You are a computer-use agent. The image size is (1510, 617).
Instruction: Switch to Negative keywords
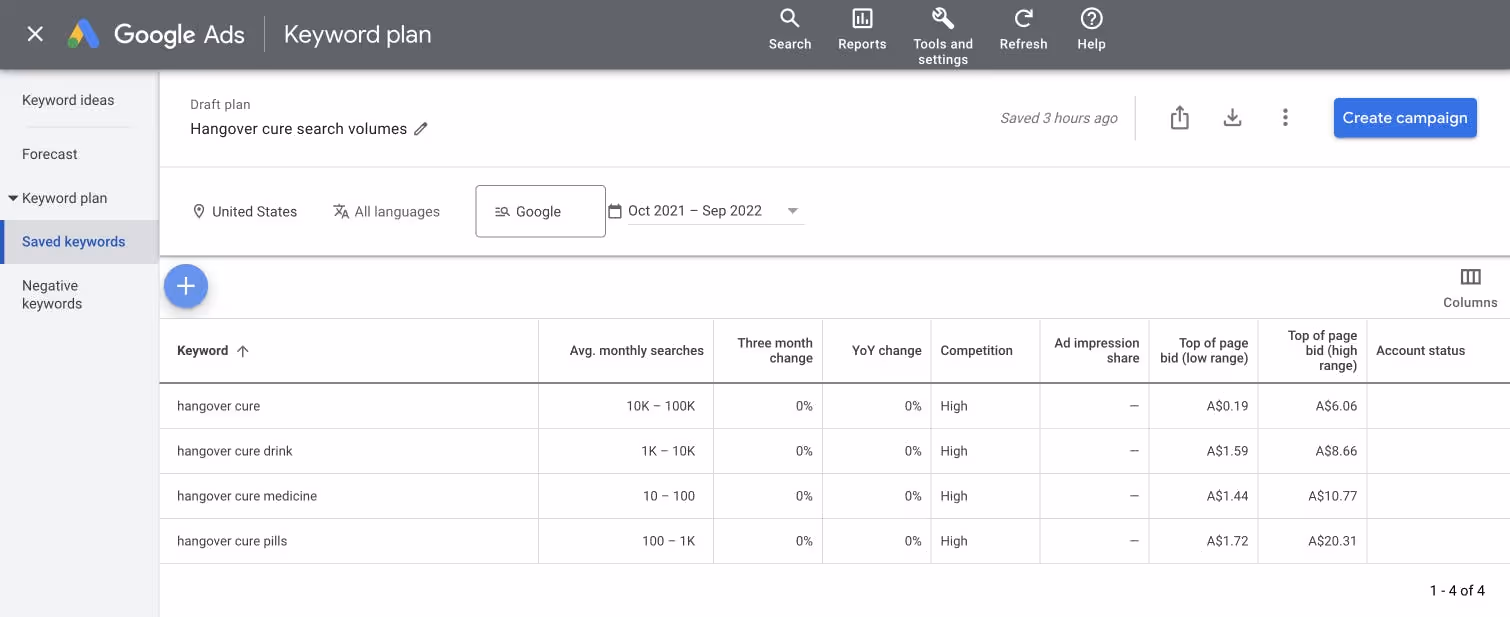point(52,294)
